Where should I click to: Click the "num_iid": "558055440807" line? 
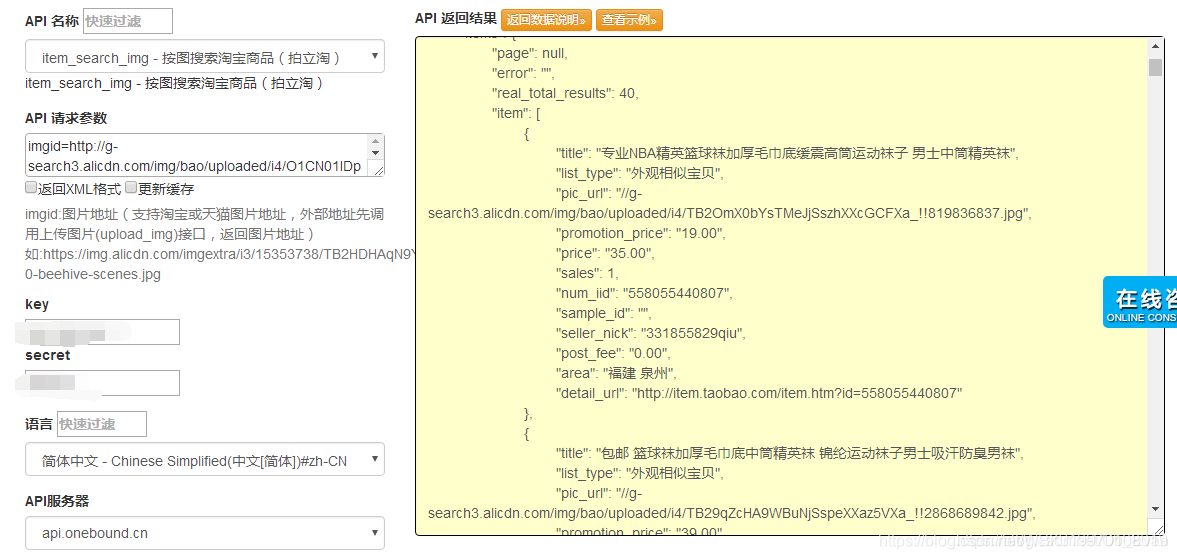(x=645, y=293)
